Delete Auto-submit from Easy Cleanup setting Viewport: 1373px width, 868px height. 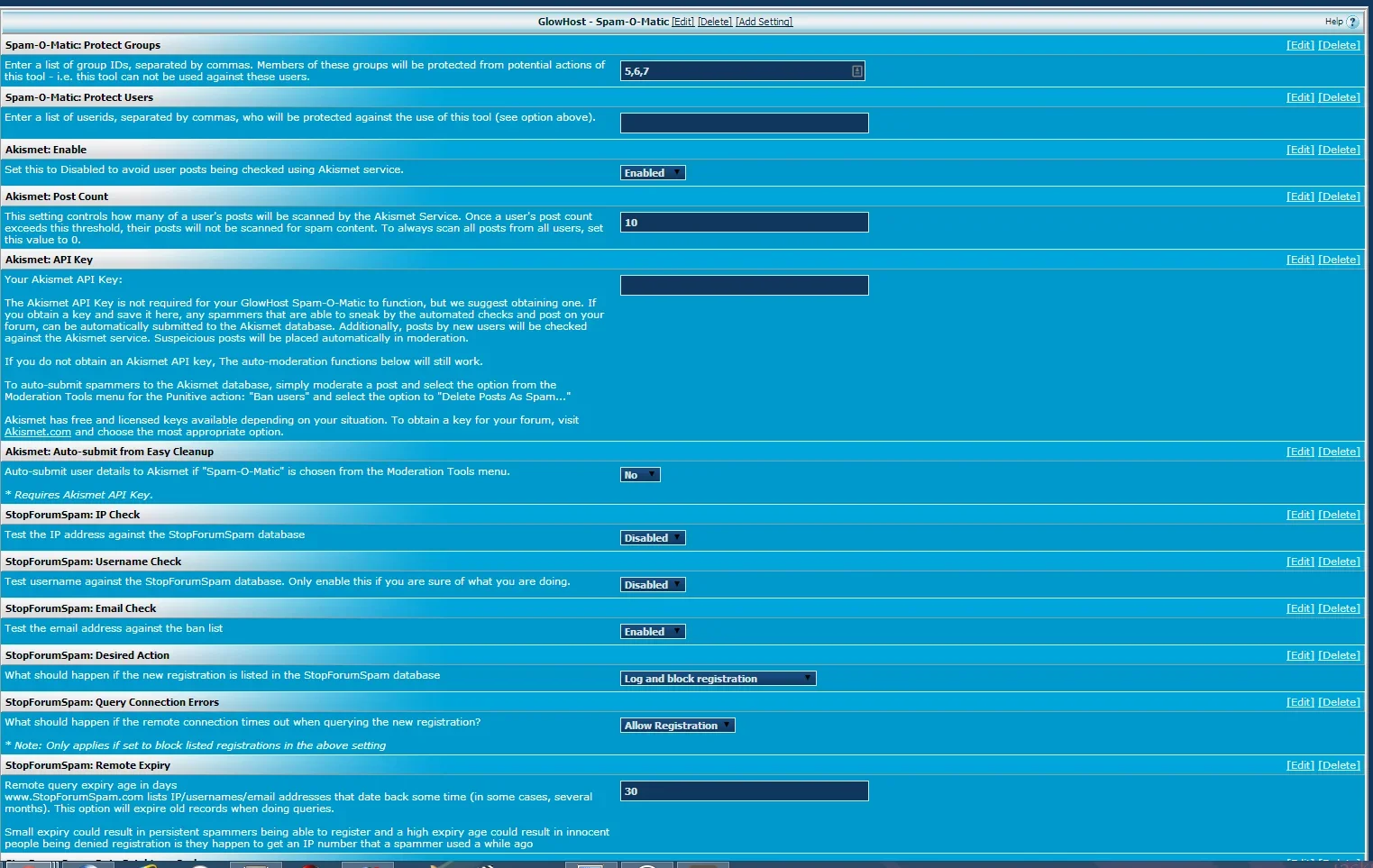pos(1339,452)
